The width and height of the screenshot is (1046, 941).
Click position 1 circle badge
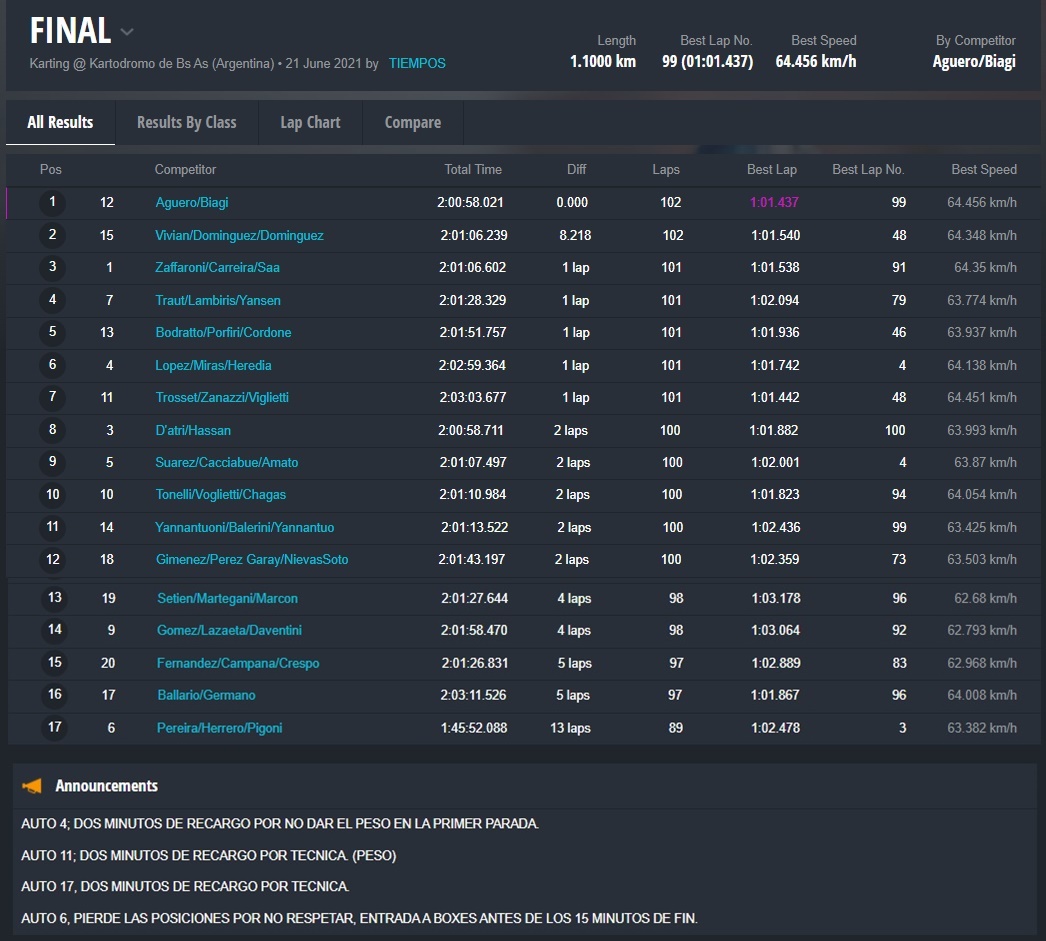point(52,203)
